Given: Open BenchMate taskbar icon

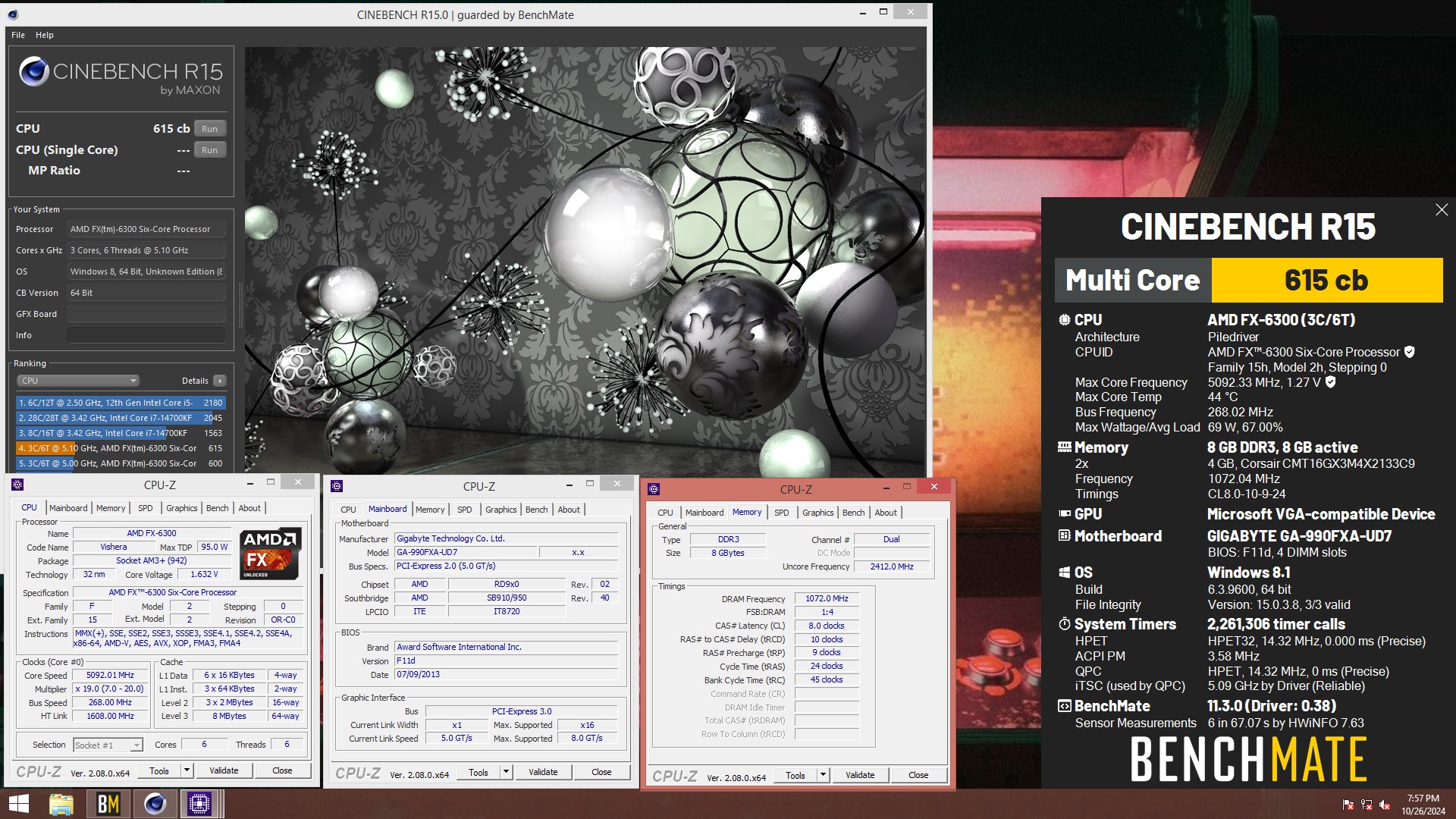Looking at the screenshot, I should tap(108, 804).
